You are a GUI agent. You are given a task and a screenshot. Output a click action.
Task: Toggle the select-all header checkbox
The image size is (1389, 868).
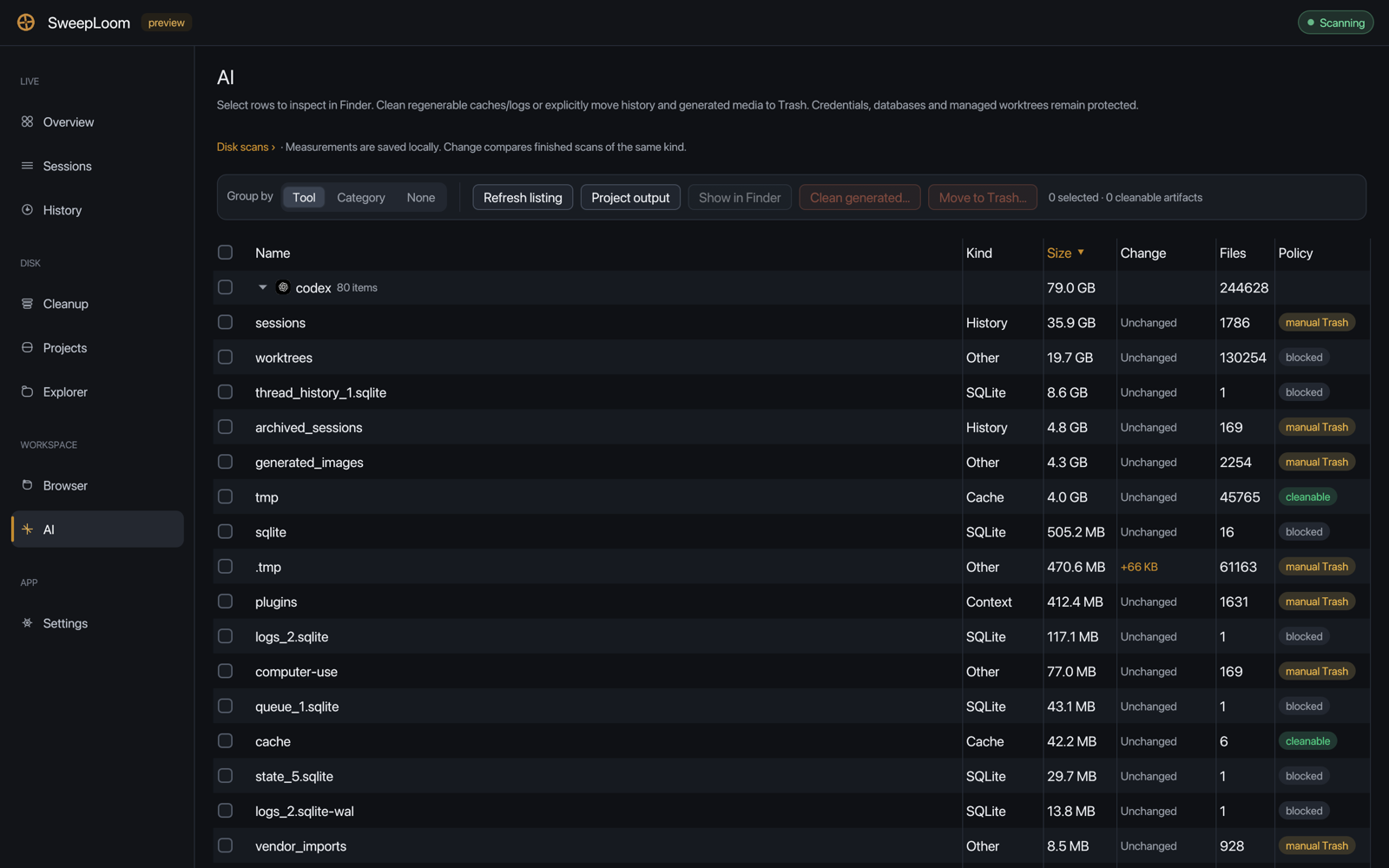point(225,253)
